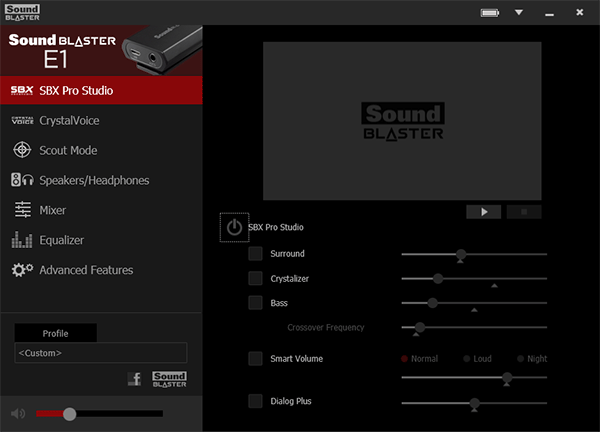Image resolution: width=600 pixels, height=432 pixels.
Task: Enable the Crystalizer checkbox
Action: point(255,278)
